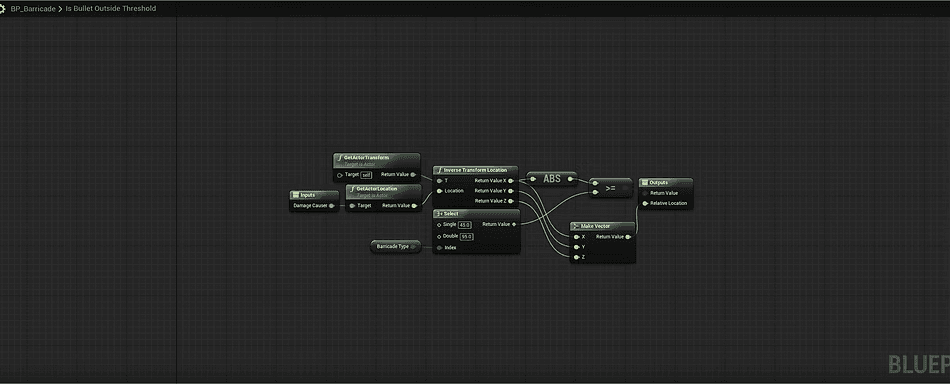
Task: Click Return Value output pin of GetActorLocation
Action: click(x=414, y=205)
